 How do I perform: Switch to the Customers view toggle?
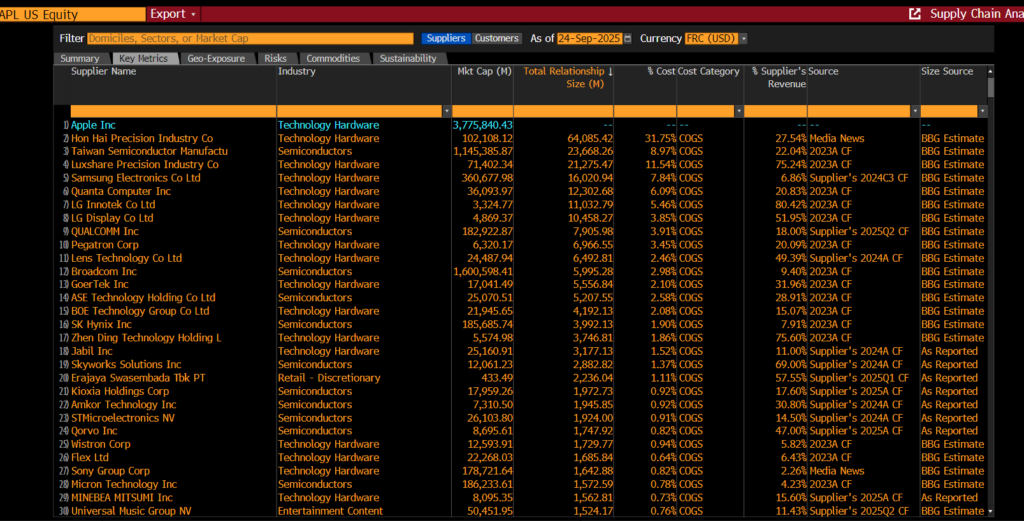(x=497, y=39)
